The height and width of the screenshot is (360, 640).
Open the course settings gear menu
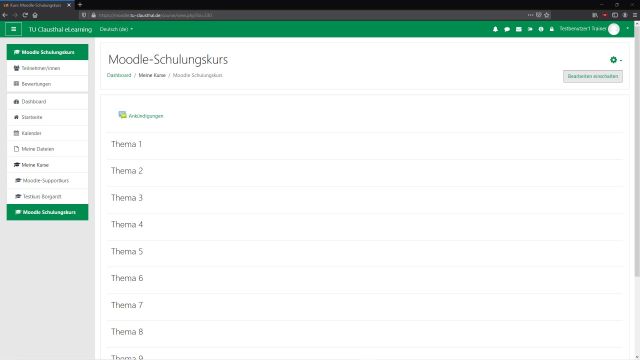click(x=616, y=60)
